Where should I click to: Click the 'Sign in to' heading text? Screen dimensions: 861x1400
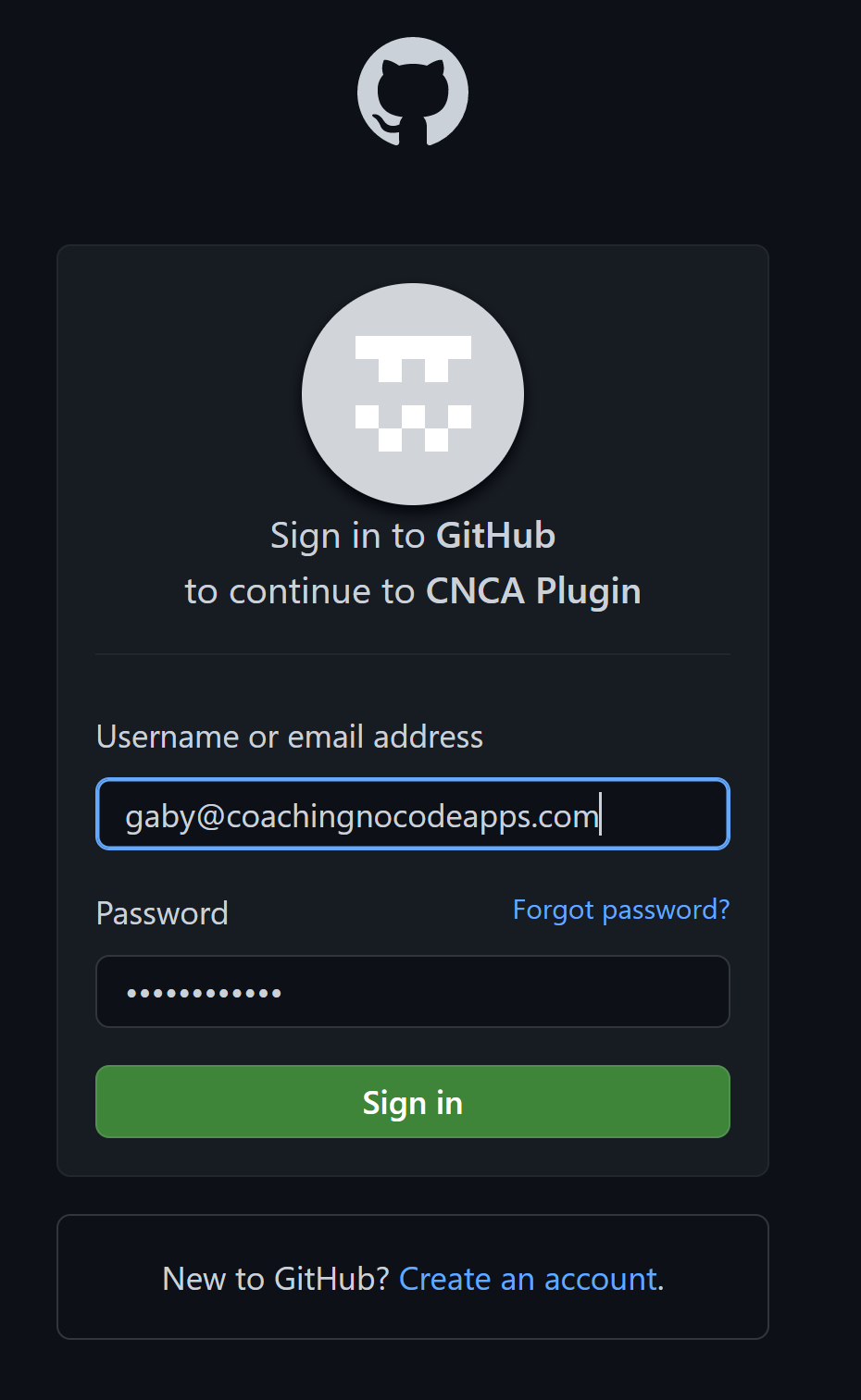[347, 536]
